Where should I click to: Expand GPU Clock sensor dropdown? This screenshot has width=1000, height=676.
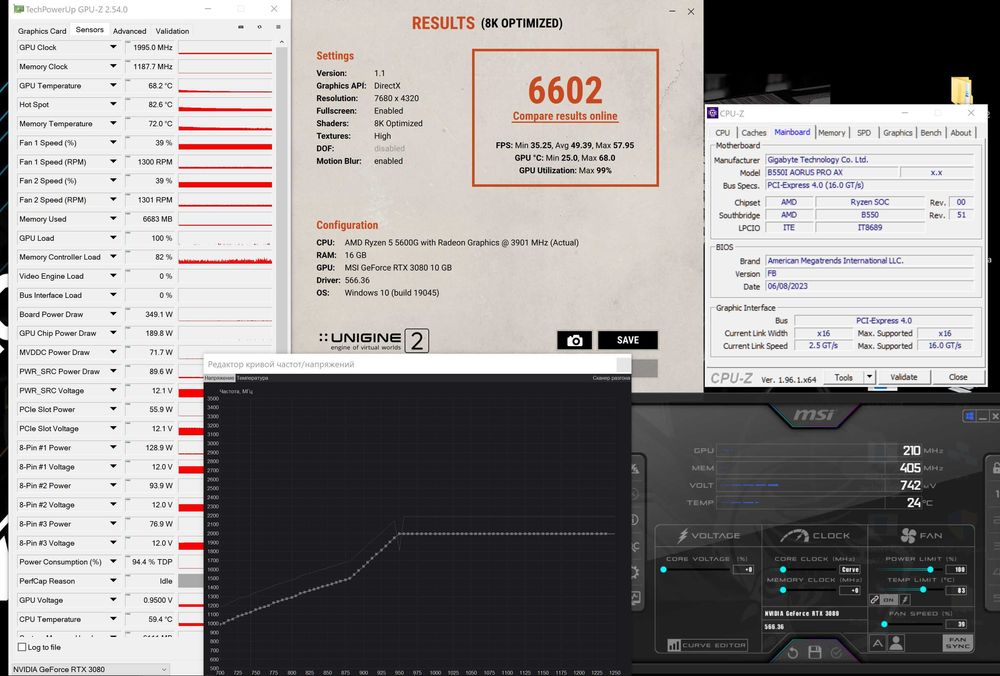click(x=113, y=47)
